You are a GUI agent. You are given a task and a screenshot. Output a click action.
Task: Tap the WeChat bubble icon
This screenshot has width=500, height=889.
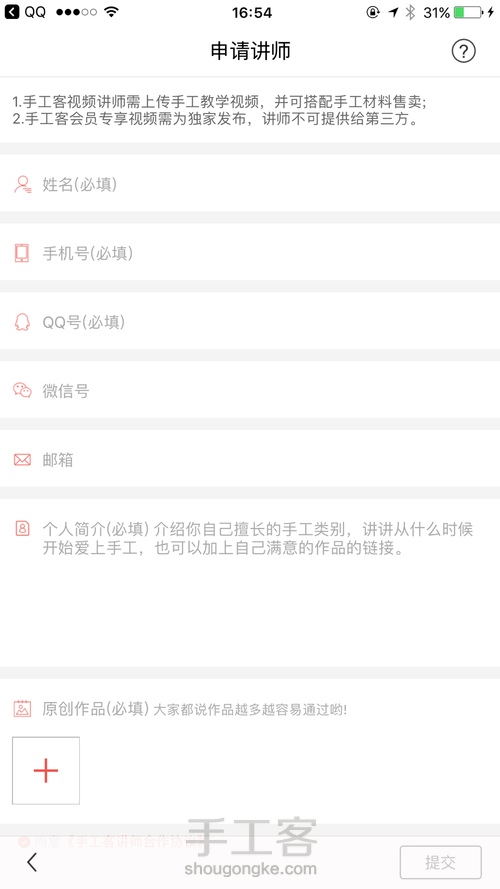(x=22, y=391)
